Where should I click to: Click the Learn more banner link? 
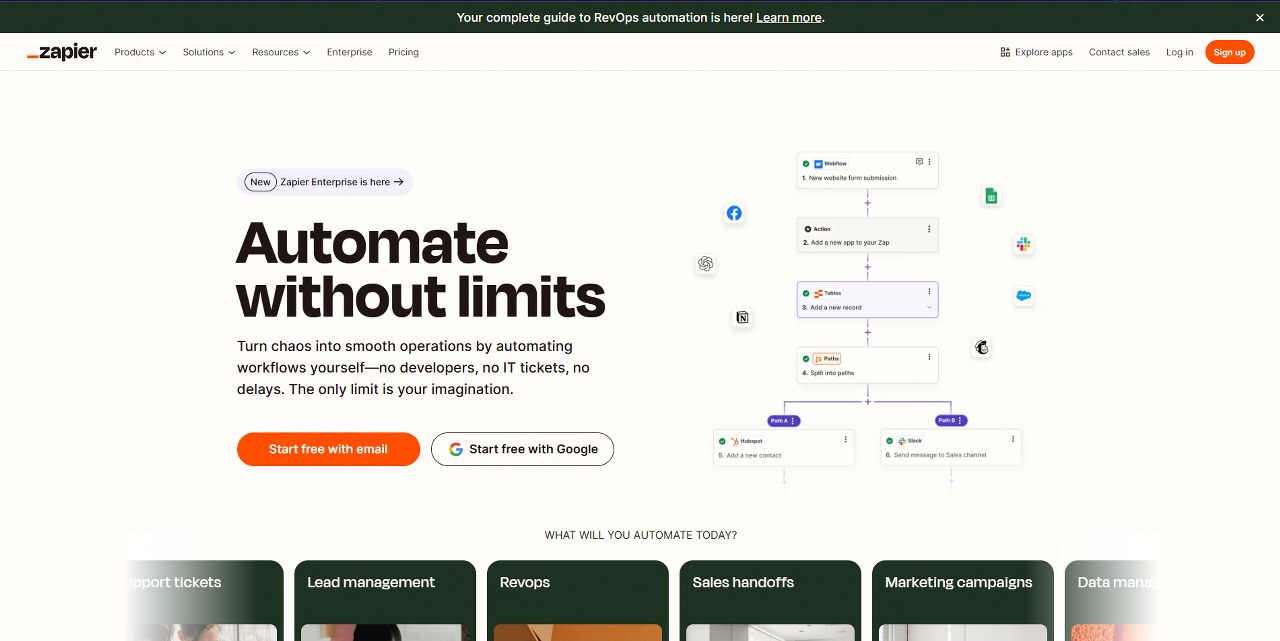click(789, 17)
